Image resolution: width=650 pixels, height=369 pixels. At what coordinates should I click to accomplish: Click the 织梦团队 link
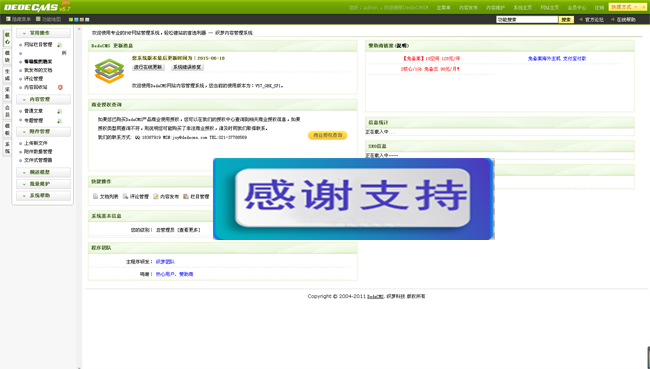tap(165, 262)
